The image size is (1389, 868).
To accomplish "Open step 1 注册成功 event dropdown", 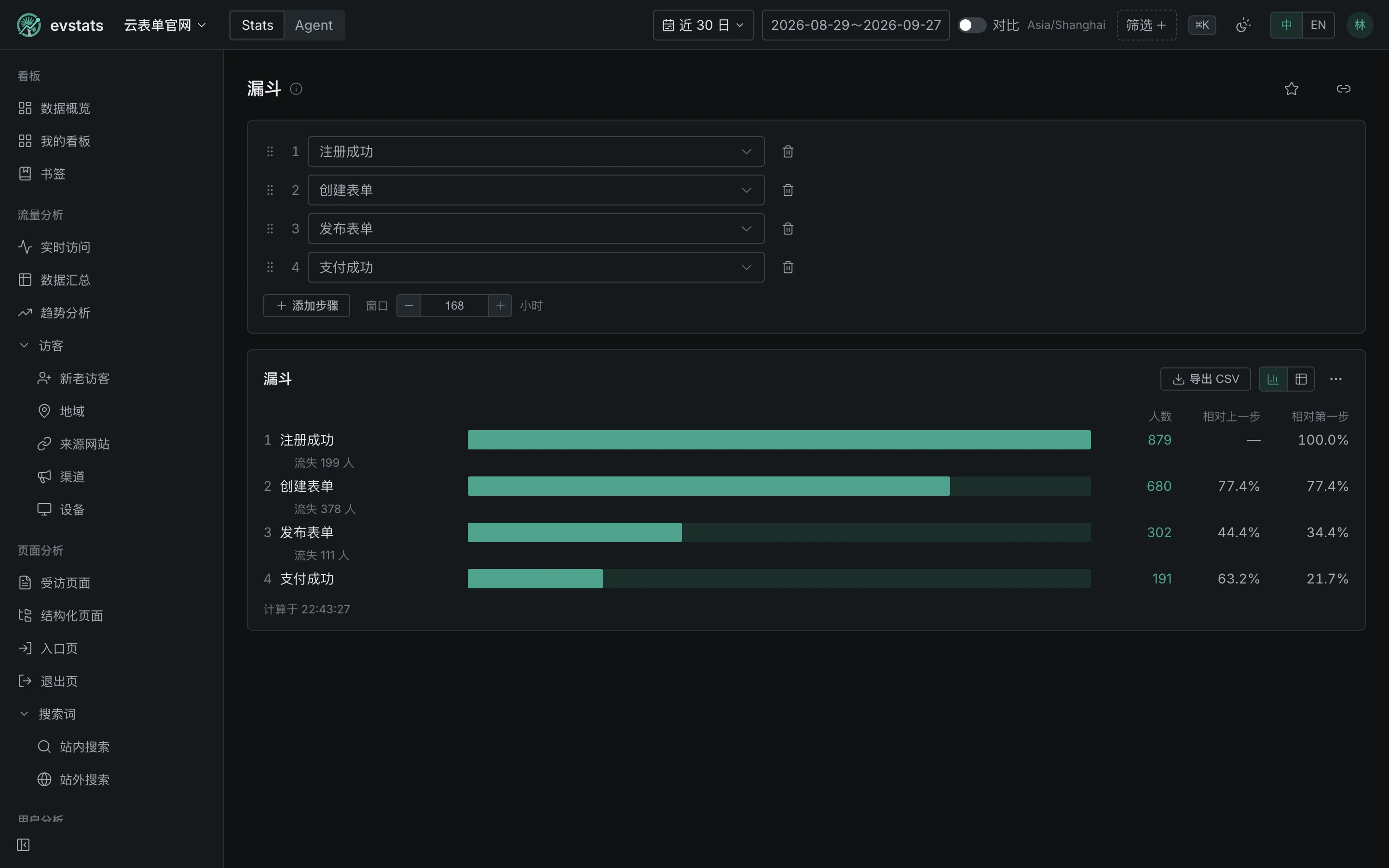I will point(536,151).
